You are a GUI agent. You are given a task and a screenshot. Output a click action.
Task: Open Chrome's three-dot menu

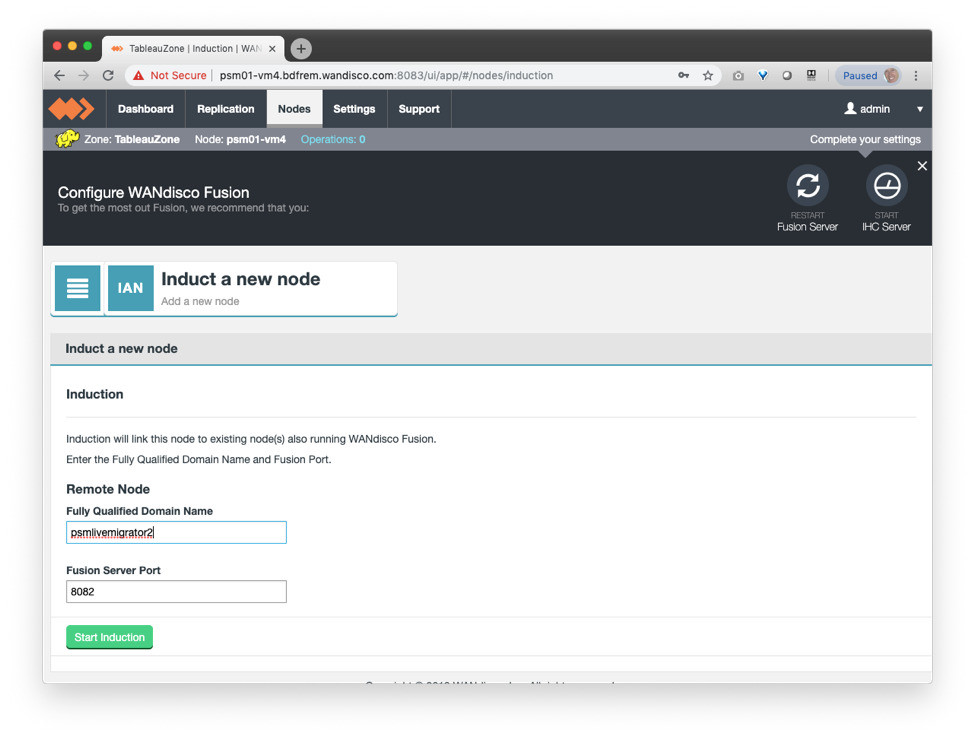pyautogui.click(x=916, y=76)
